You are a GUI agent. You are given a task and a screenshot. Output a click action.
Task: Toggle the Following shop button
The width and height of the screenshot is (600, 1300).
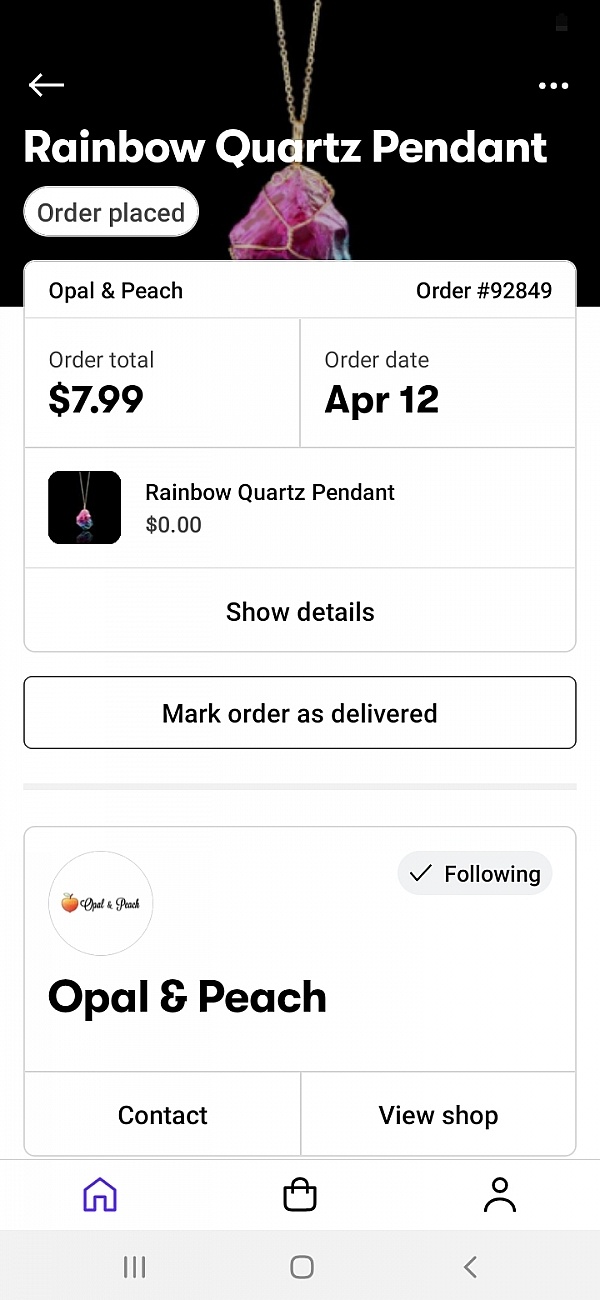point(475,874)
